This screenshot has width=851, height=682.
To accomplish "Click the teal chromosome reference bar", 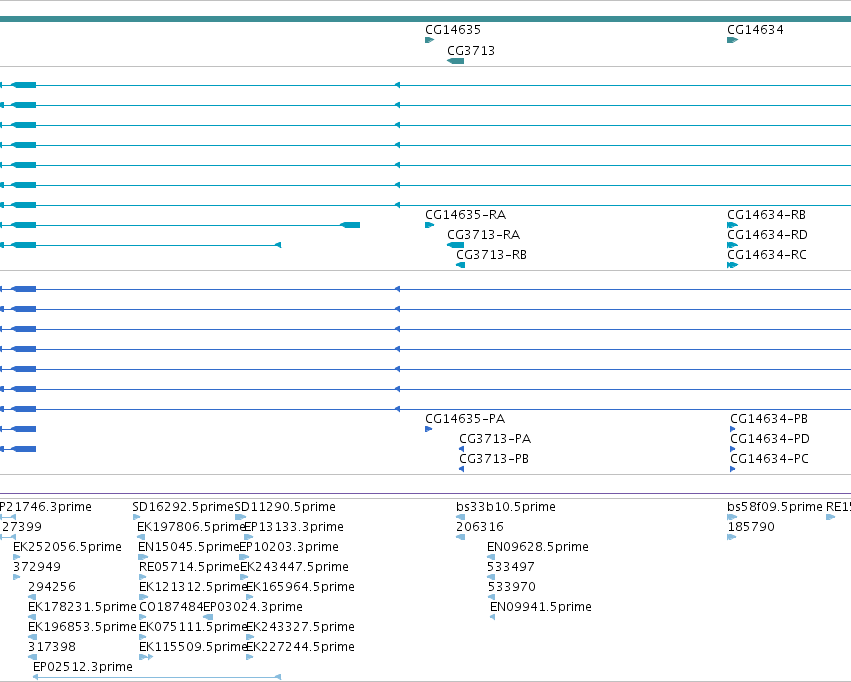I will point(426,19).
